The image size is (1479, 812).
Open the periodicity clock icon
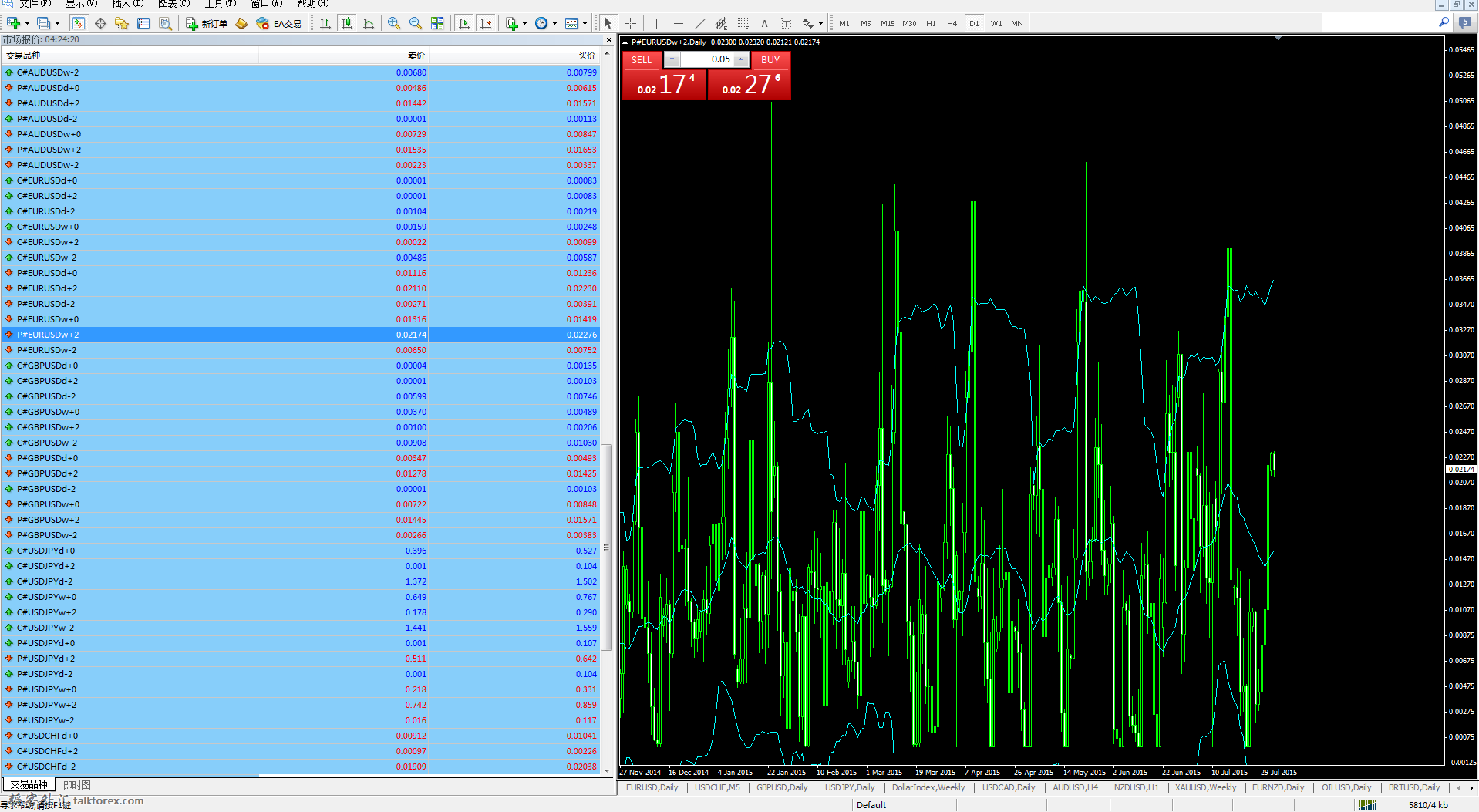coord(541,23)
